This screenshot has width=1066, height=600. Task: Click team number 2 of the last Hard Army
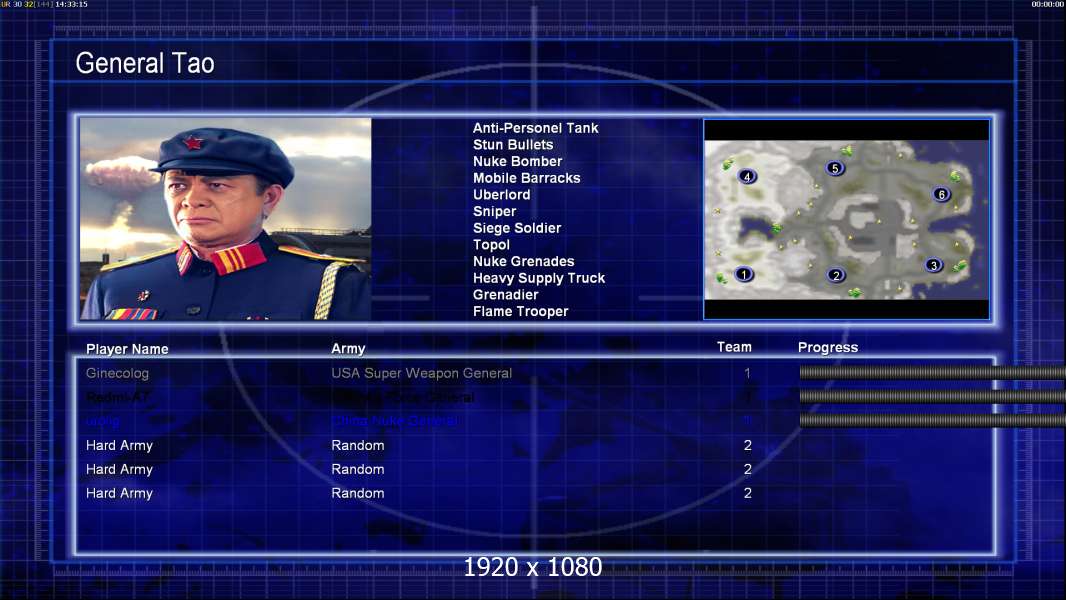(747, 493)
